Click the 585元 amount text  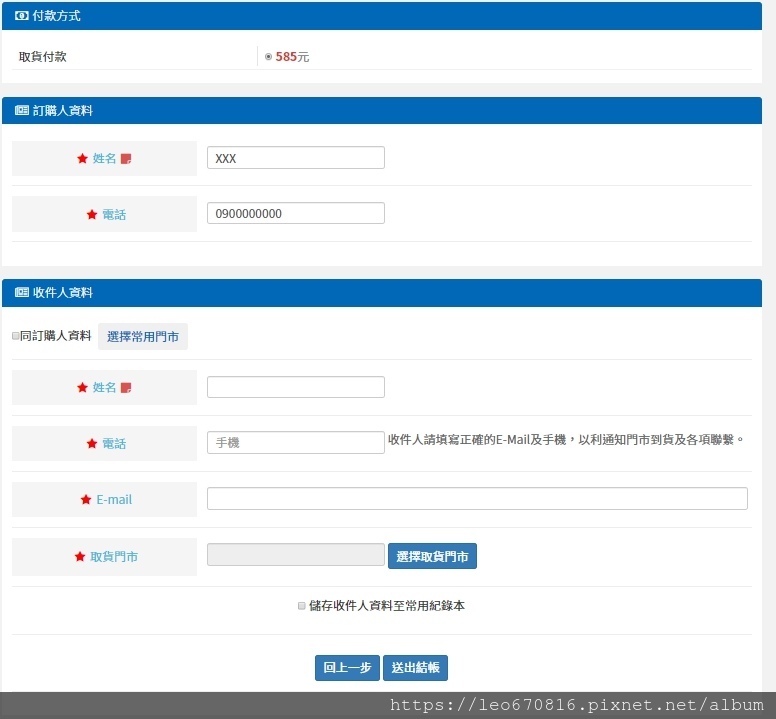292,57
